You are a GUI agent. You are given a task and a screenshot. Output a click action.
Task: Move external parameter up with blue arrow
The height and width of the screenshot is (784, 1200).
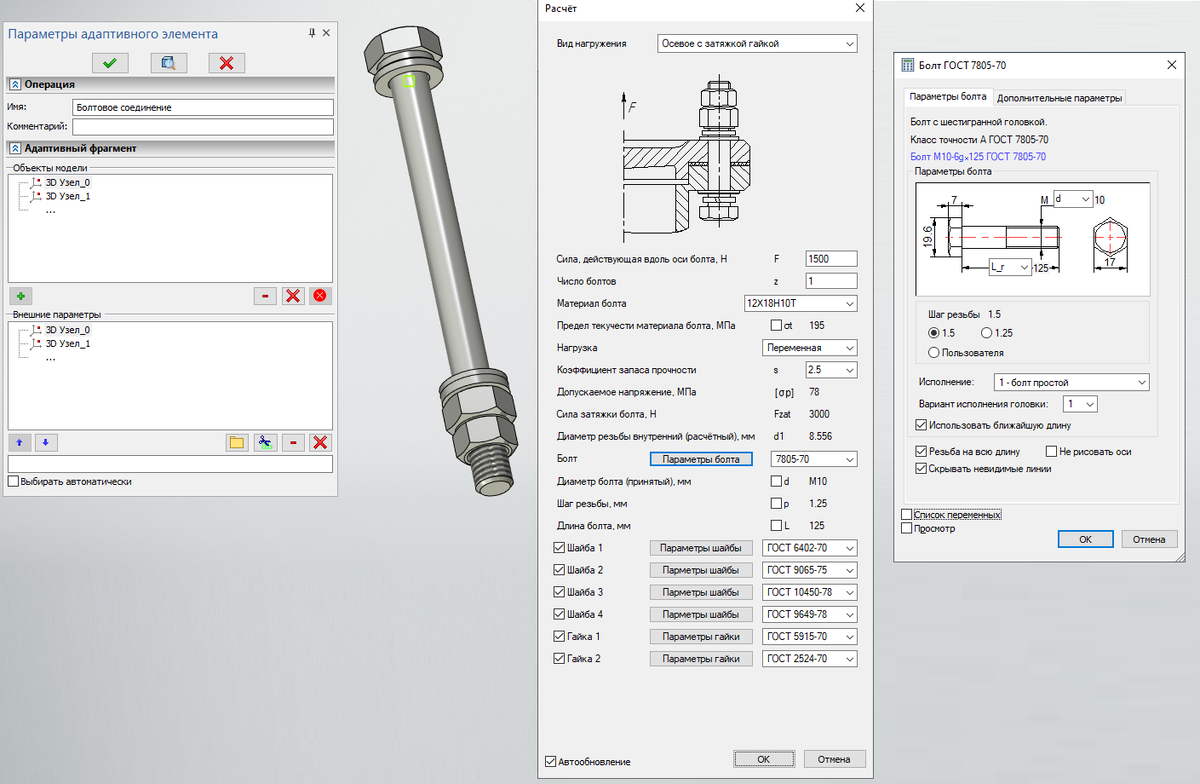click(x=19, y=442)
